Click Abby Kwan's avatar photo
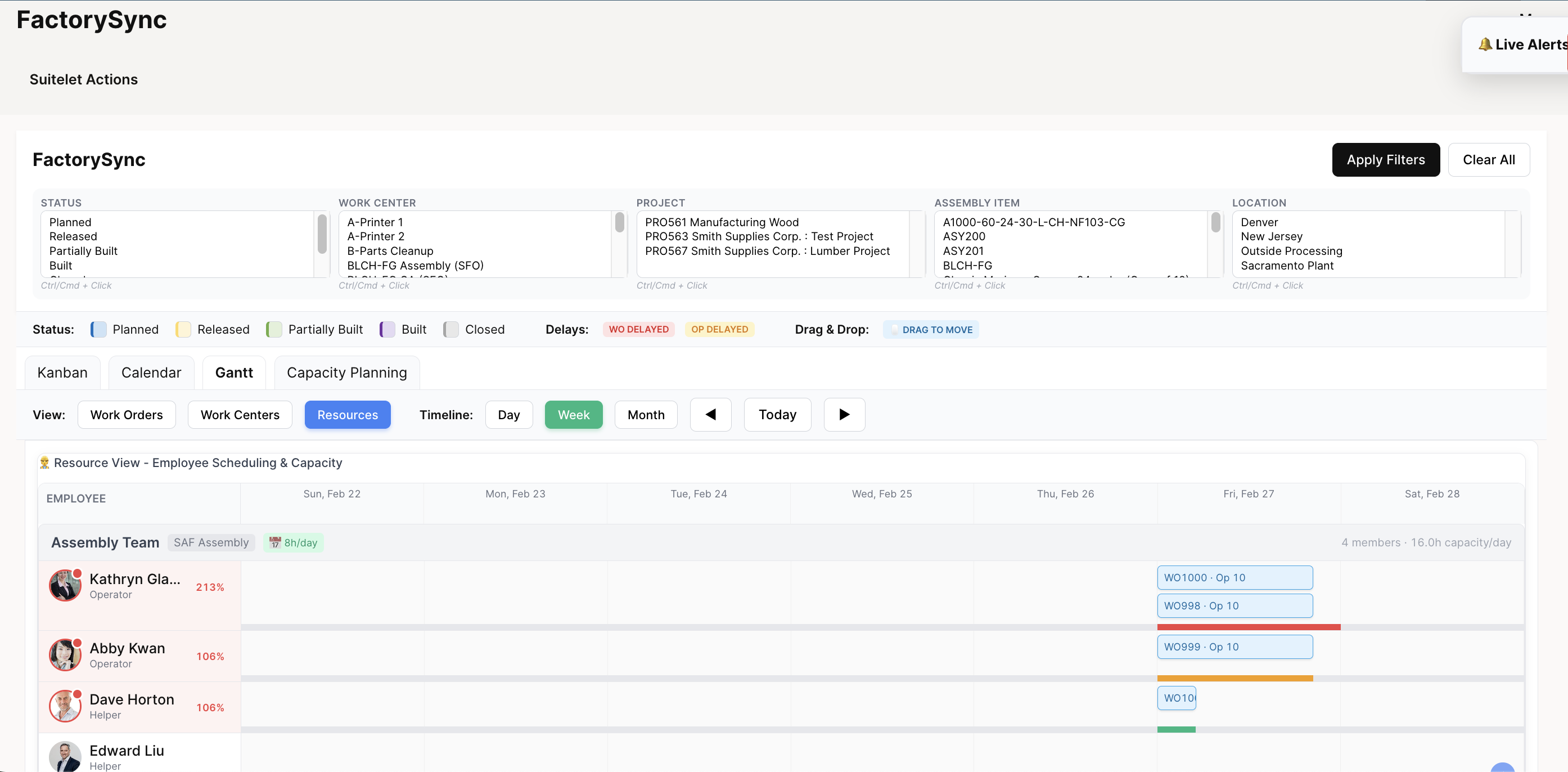Image resolution: width=1568 pixels, height=772 pixels. 65,654
